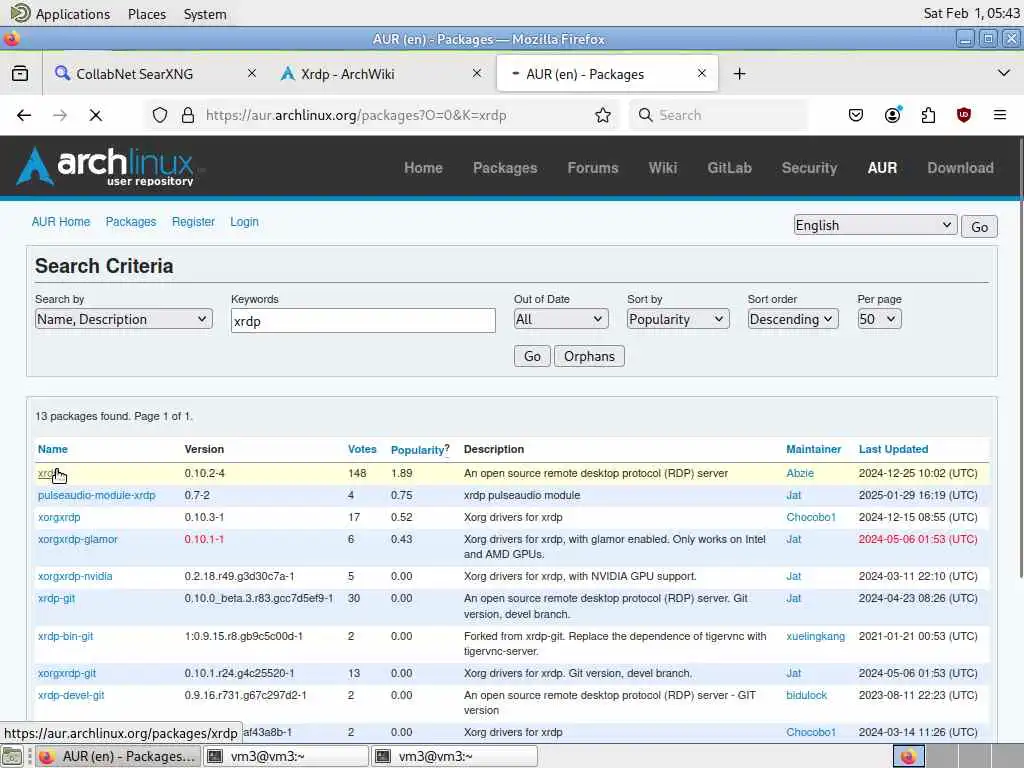This screenshot has width=1024, height=768.
Task: Open the Extensions puzzle icon
Action: tap(928, 116)
